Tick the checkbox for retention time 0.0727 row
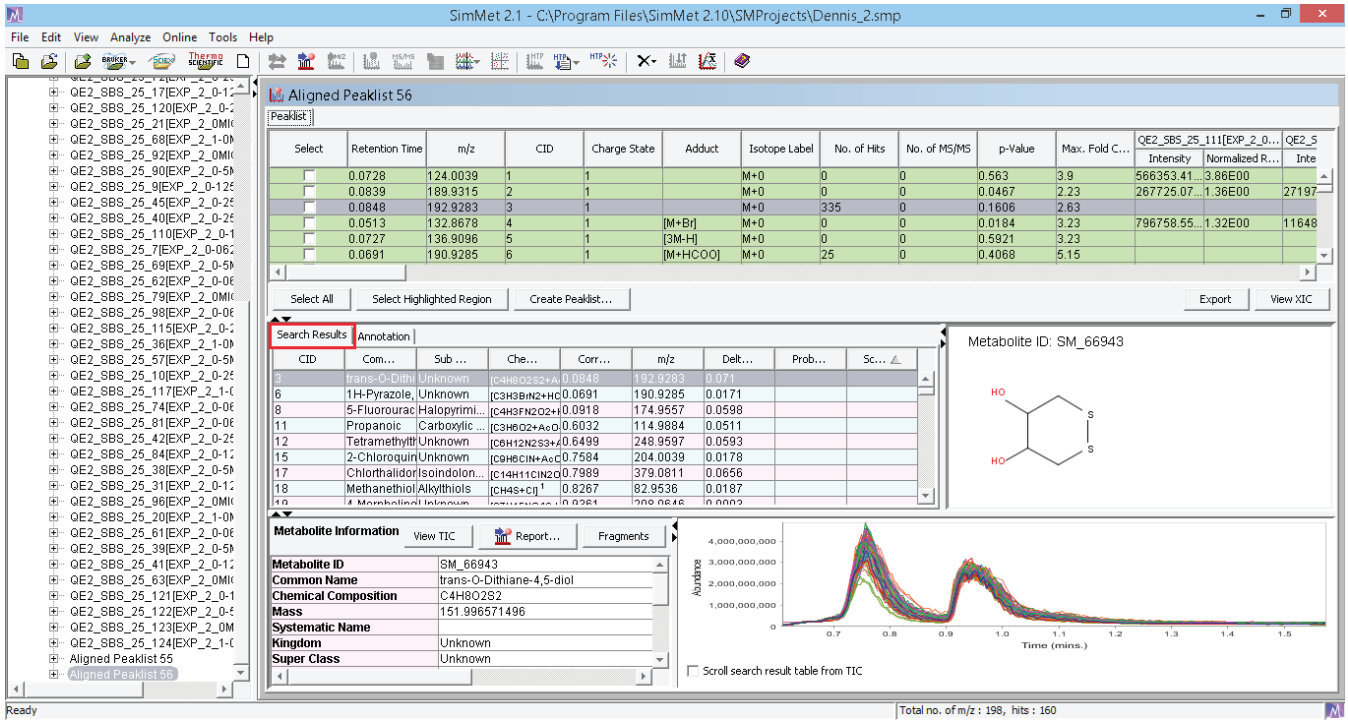This screenshot has width=1348, height=723. click(x=309, y=239)
